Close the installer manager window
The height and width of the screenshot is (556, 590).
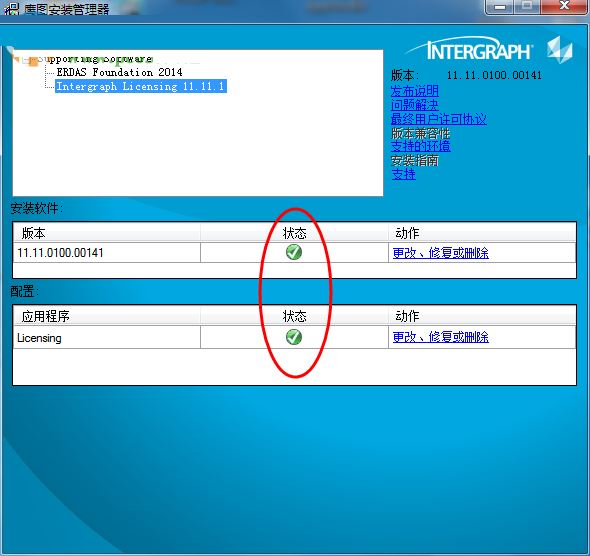pos(564,6)
